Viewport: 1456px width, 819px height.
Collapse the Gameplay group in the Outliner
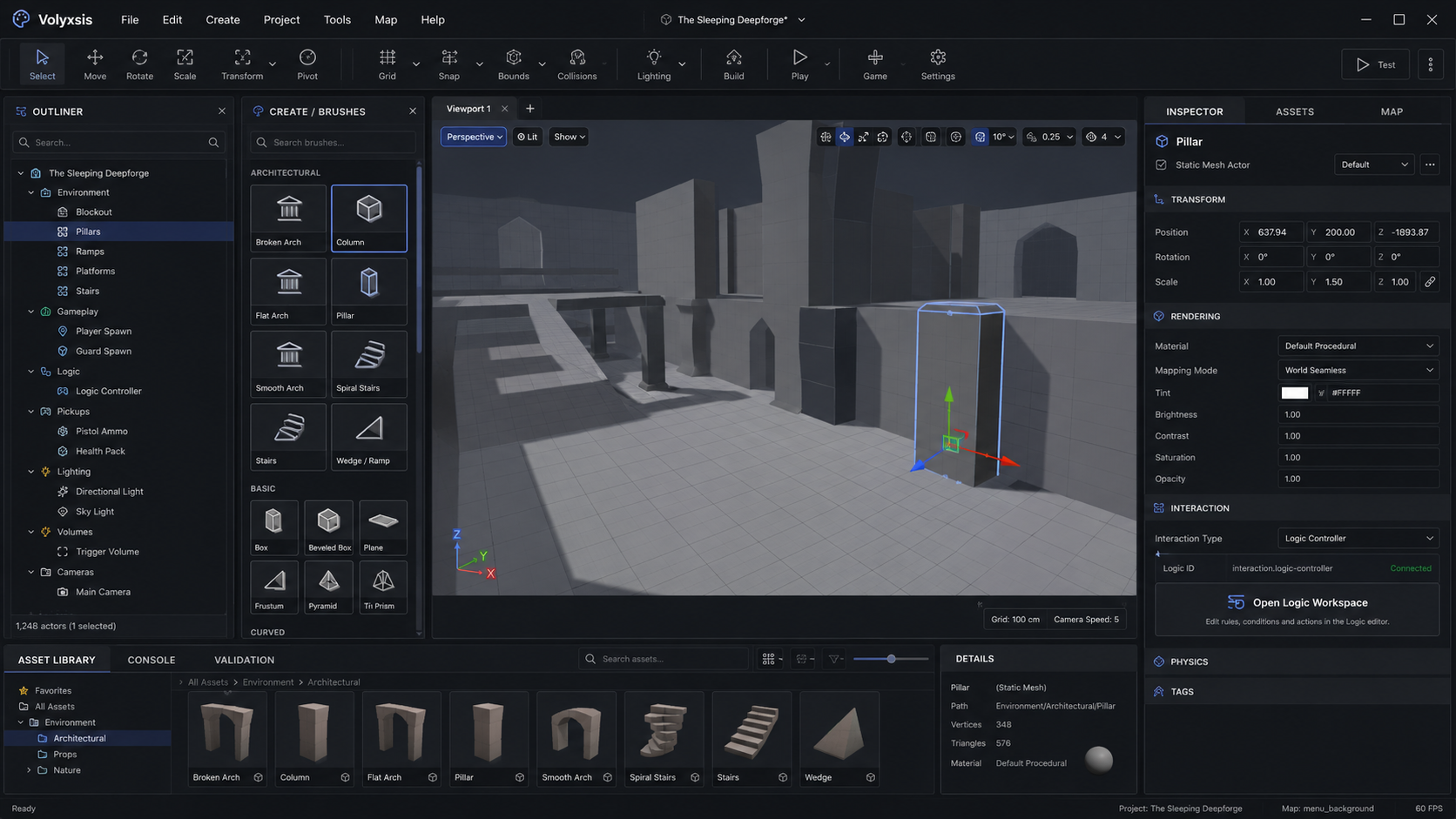pos(31,312)
